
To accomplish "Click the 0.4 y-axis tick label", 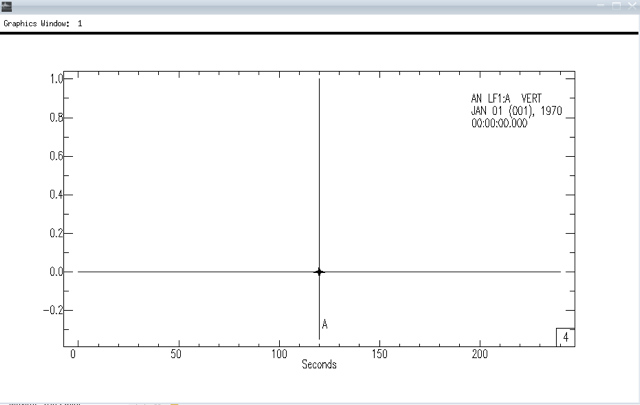I will coord(56,195).
